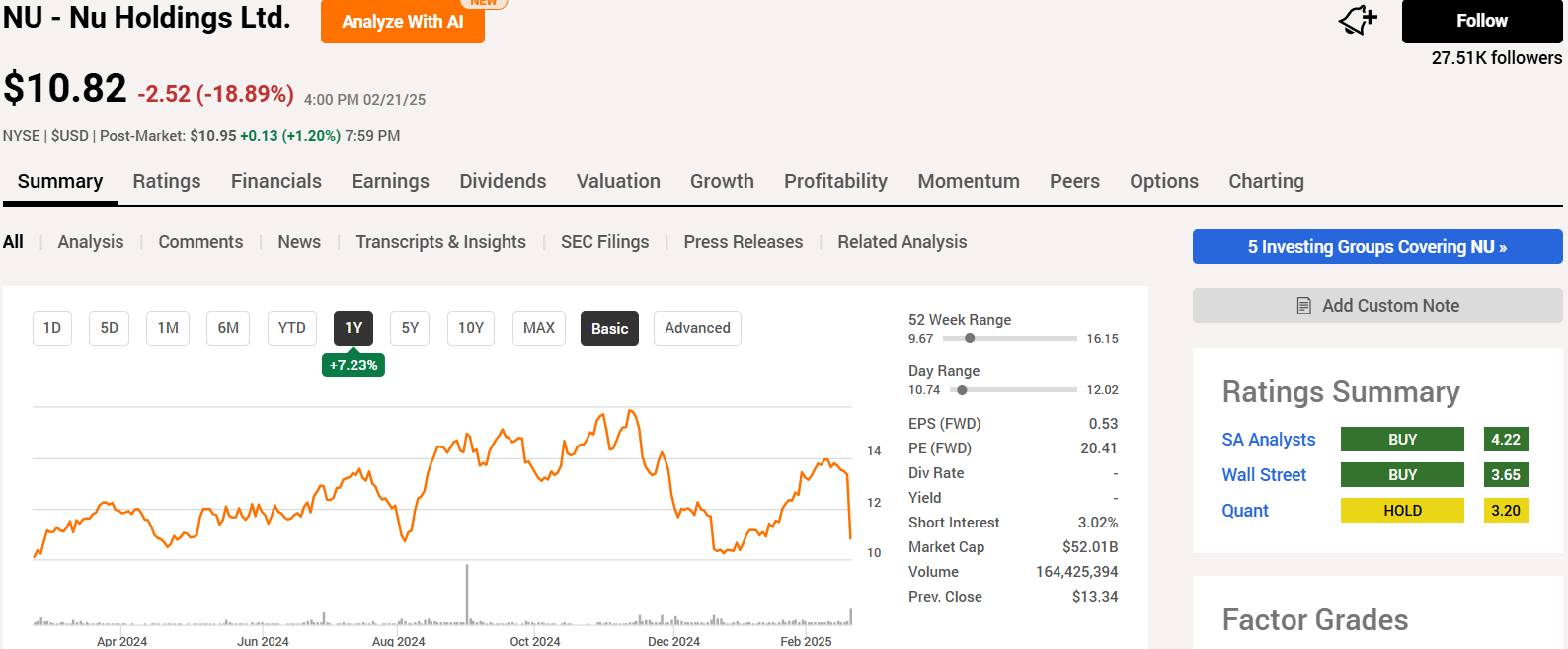Select the 1Y chart range
The width and height of the screenshot is (1568, 649).
click(353, 328)
